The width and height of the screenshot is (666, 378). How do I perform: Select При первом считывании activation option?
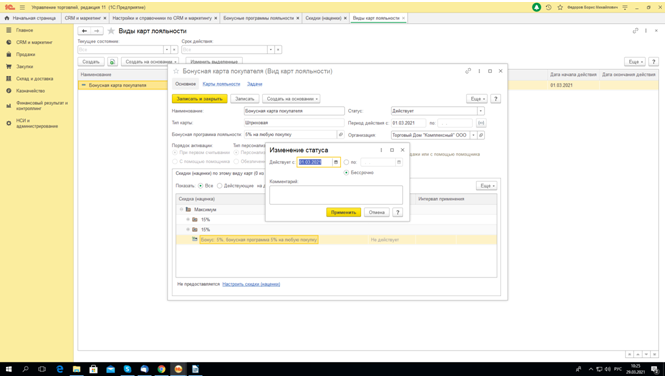tap(175, 152)
